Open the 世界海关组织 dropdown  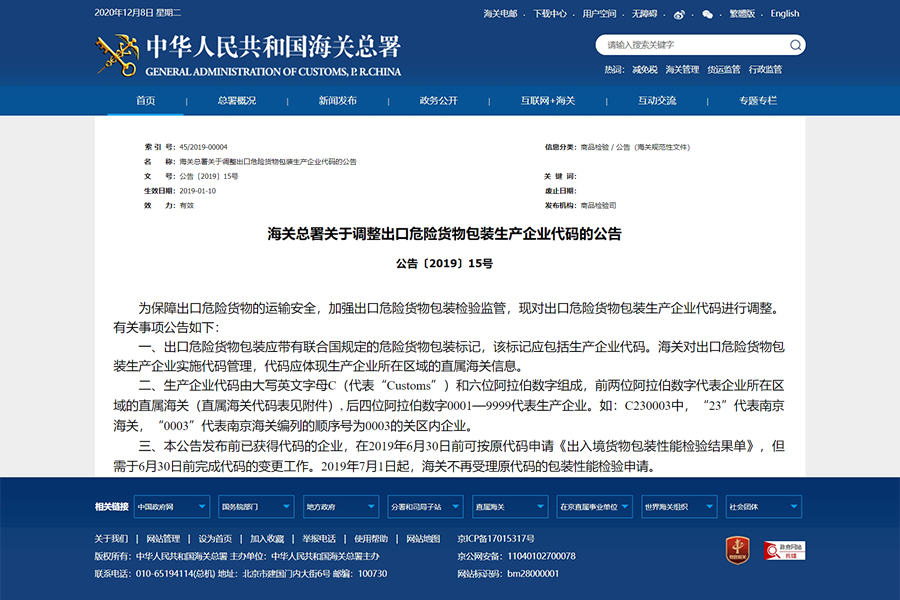(679, 506)
